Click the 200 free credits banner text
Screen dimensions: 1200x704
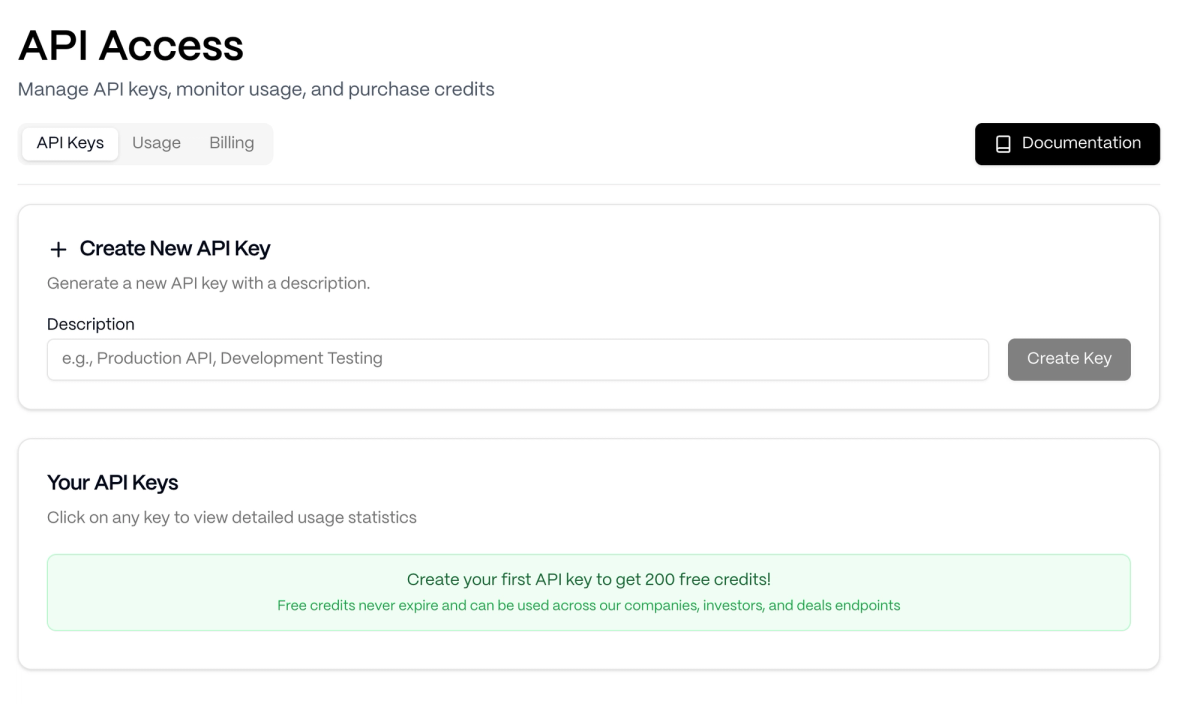click(589, 579)
